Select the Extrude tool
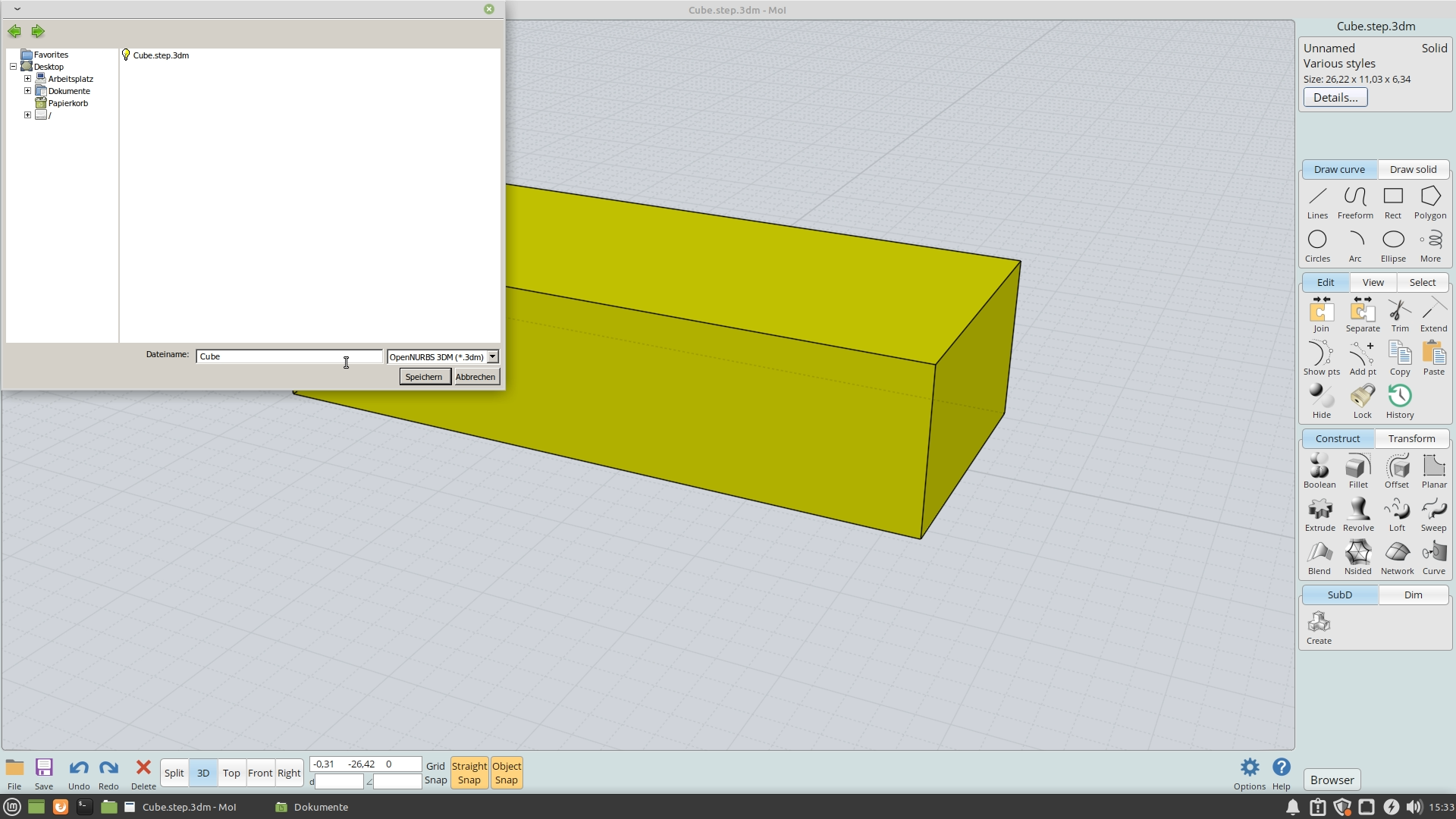1456x819 pixels. point(1319,513)
